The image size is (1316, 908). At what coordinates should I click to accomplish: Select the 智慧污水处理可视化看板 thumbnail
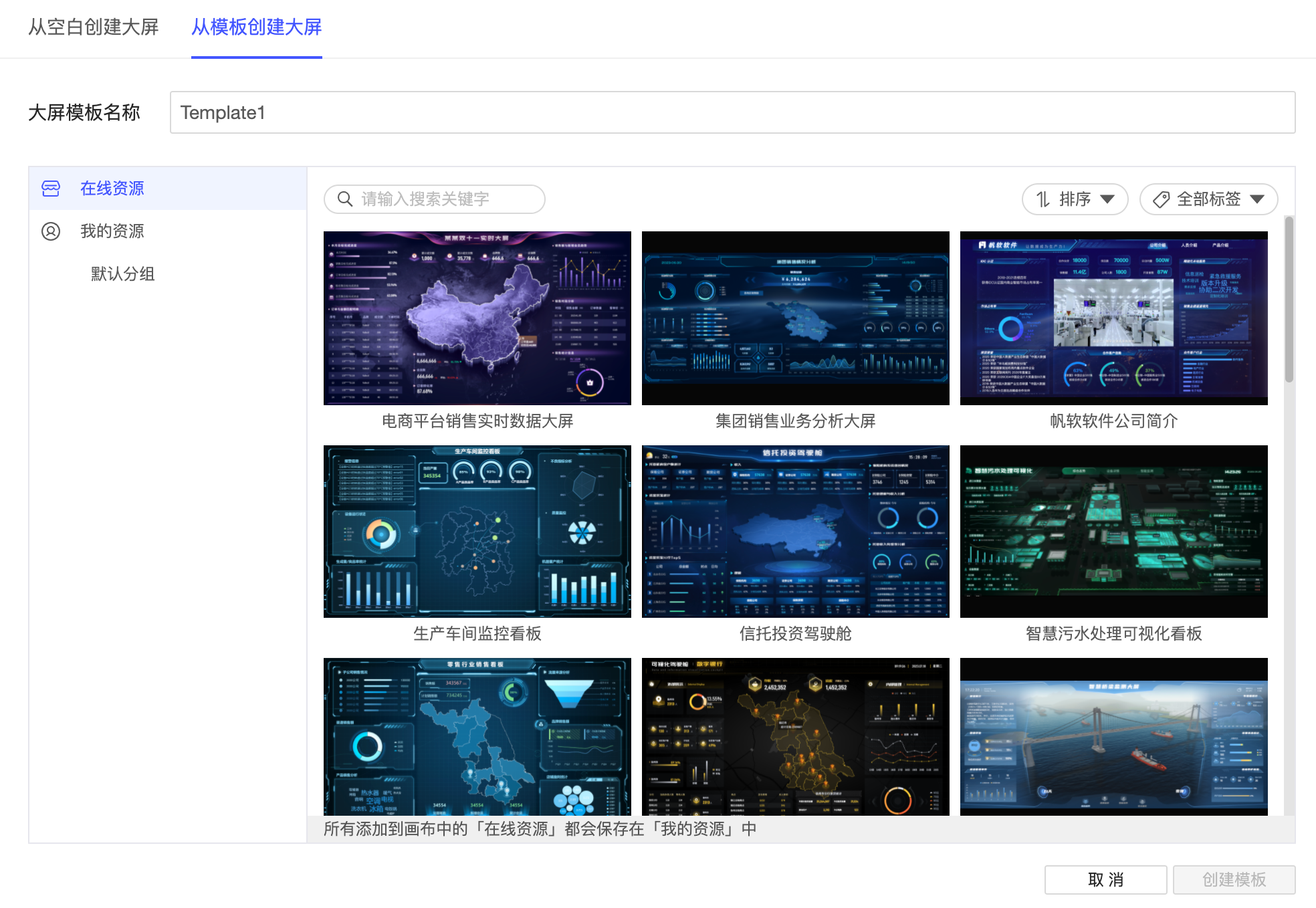coord(1113,532)
